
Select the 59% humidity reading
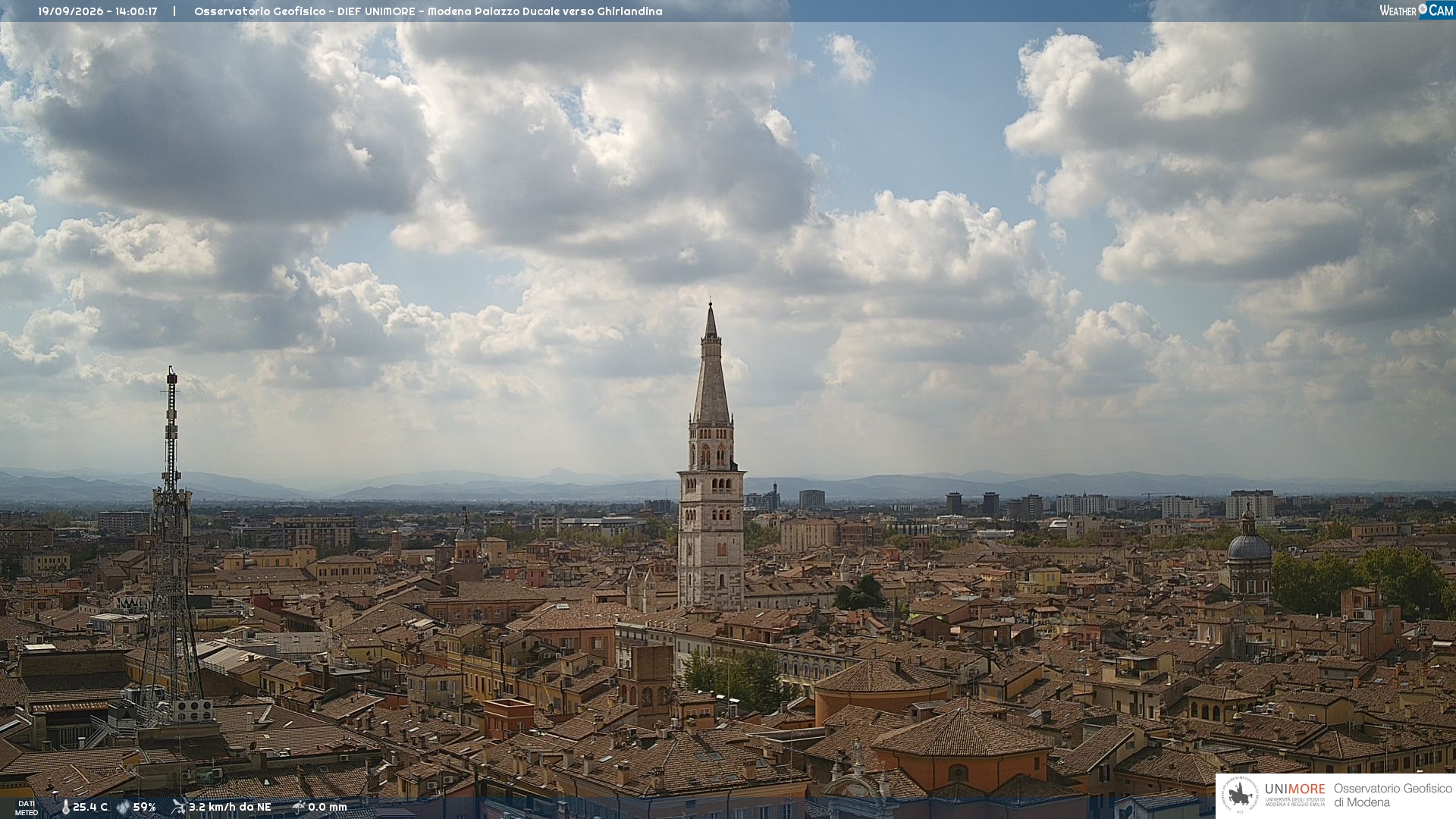tap(144, 807)
